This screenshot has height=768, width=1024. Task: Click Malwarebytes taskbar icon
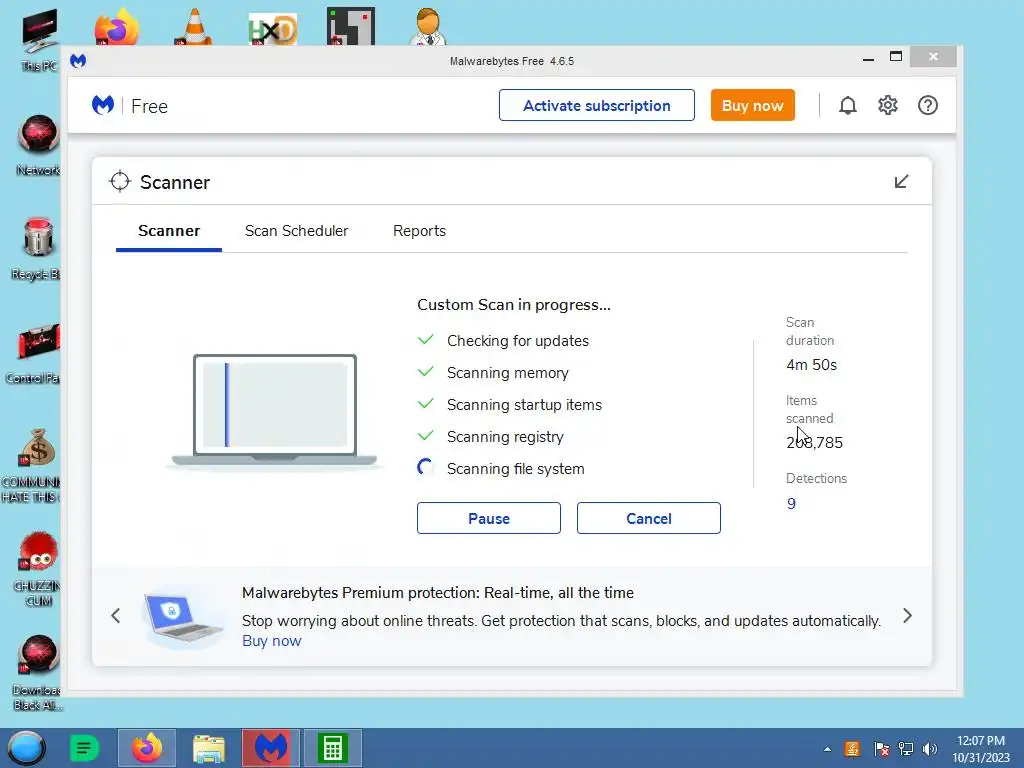271,748
